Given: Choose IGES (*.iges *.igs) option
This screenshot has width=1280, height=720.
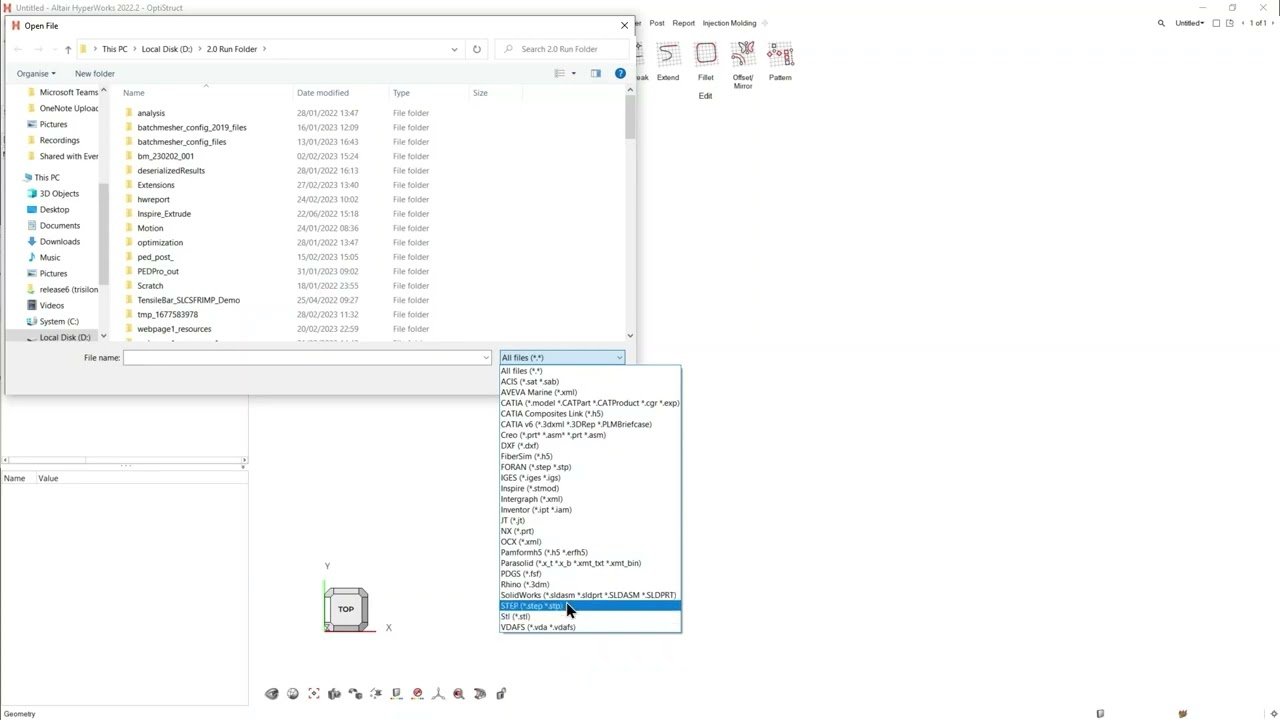Looking at the screenshot, I should tap(590, 478).
